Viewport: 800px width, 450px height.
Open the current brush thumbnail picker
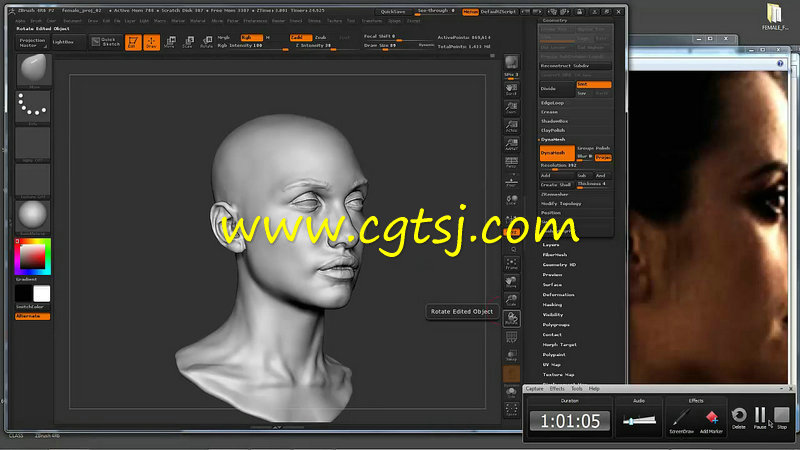coord(34,69)
